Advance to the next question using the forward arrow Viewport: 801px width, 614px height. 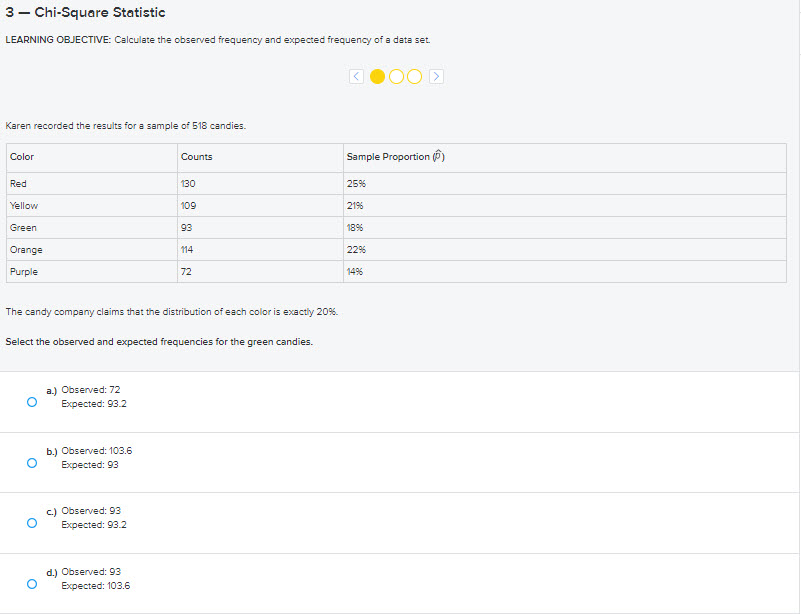437,75
